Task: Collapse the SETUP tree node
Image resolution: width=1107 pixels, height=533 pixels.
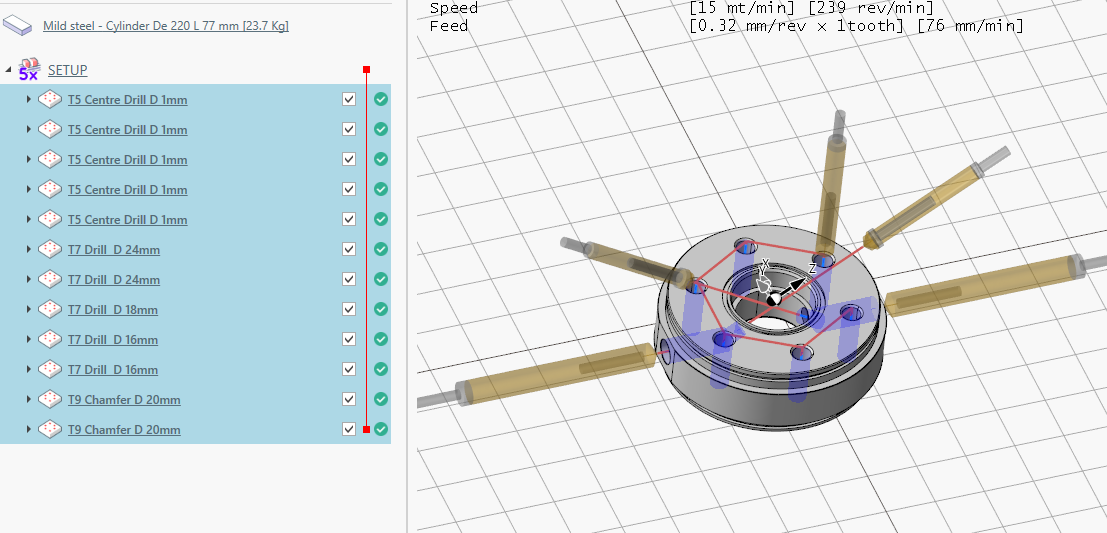Action: point(9,70)
